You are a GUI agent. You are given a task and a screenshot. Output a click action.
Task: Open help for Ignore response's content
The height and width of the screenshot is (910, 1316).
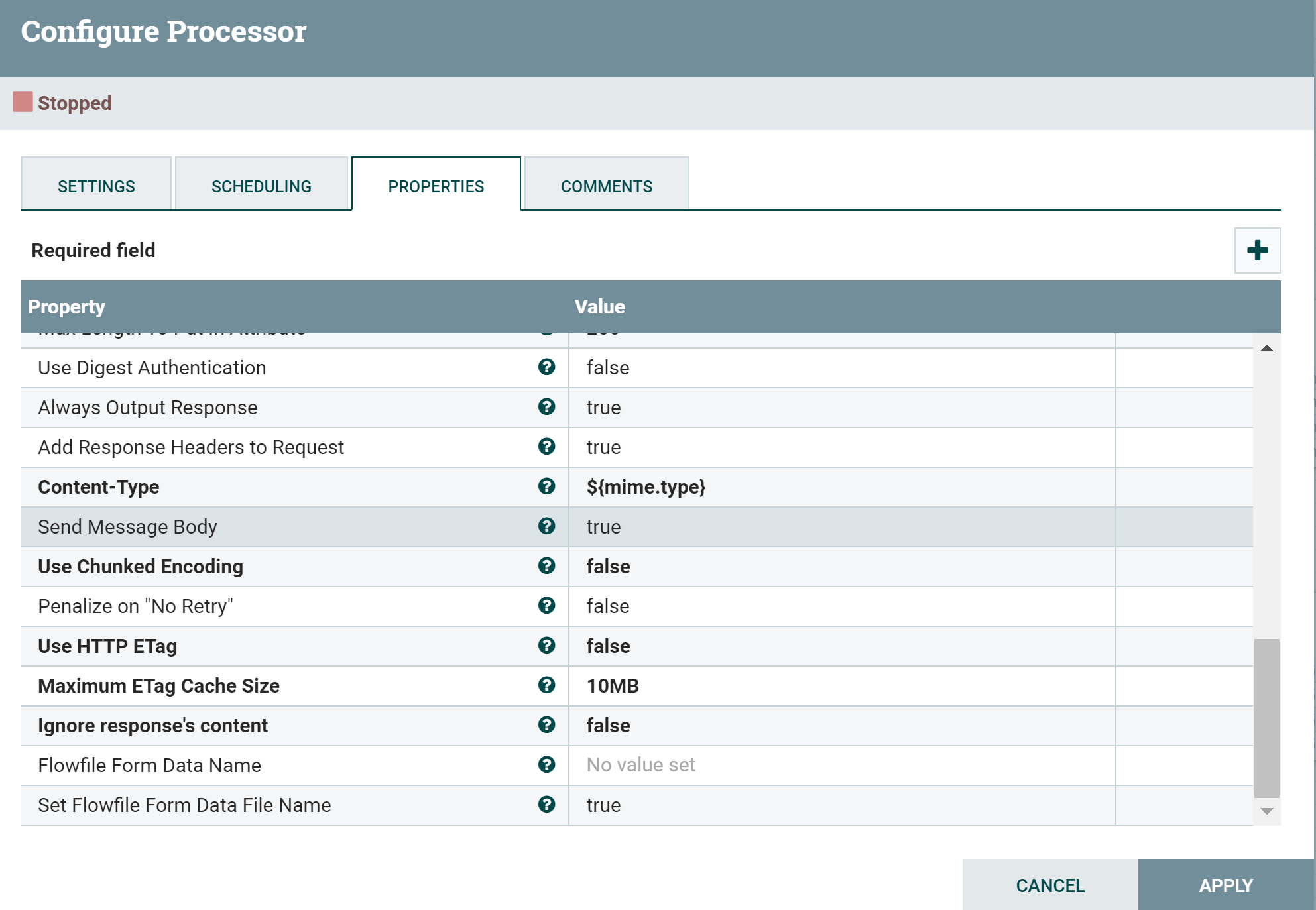coord(546,726)
